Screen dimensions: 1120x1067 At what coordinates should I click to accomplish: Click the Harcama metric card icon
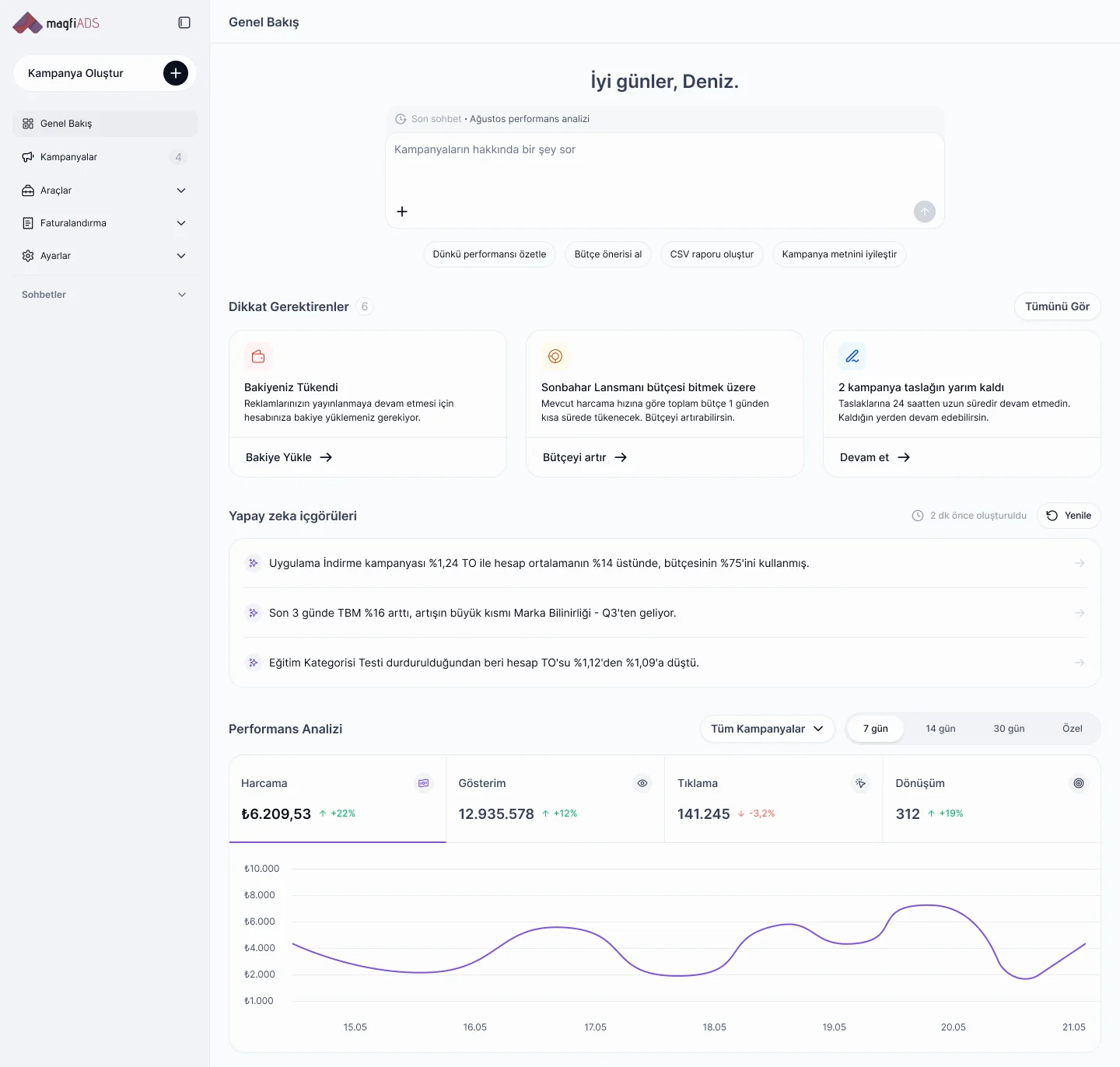coord(424,783)
